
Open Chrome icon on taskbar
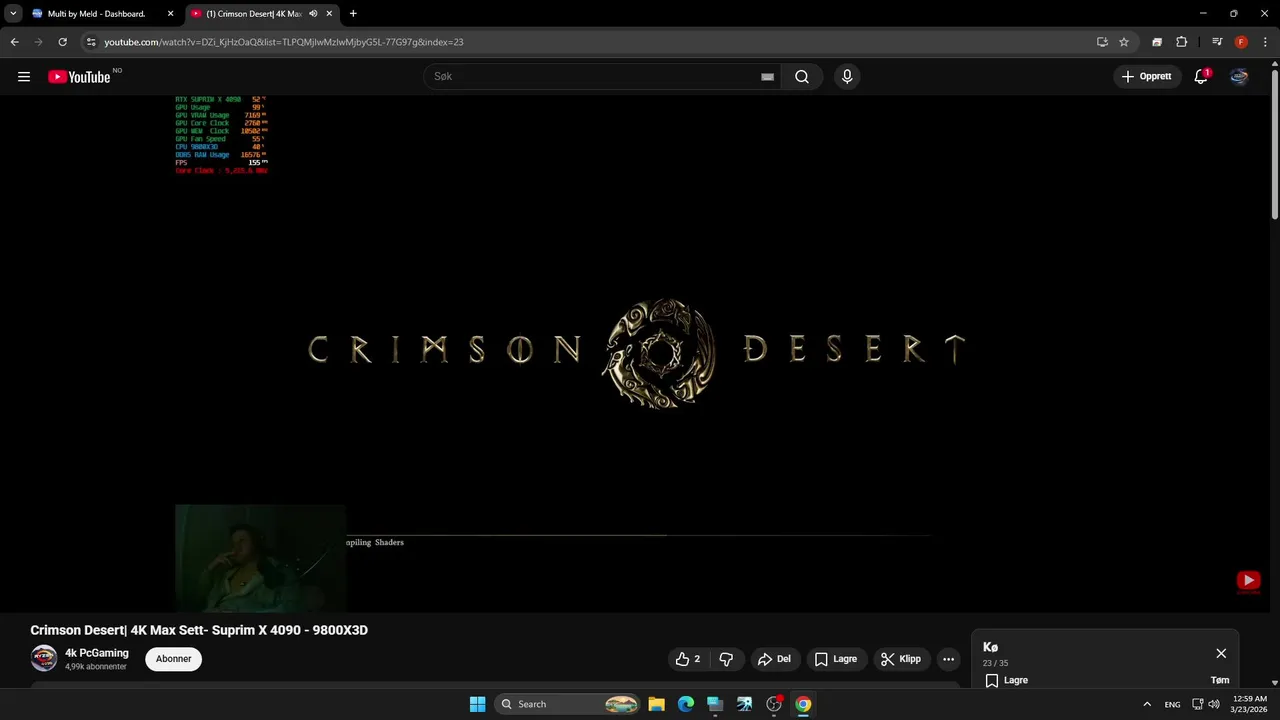pos(803,704)
